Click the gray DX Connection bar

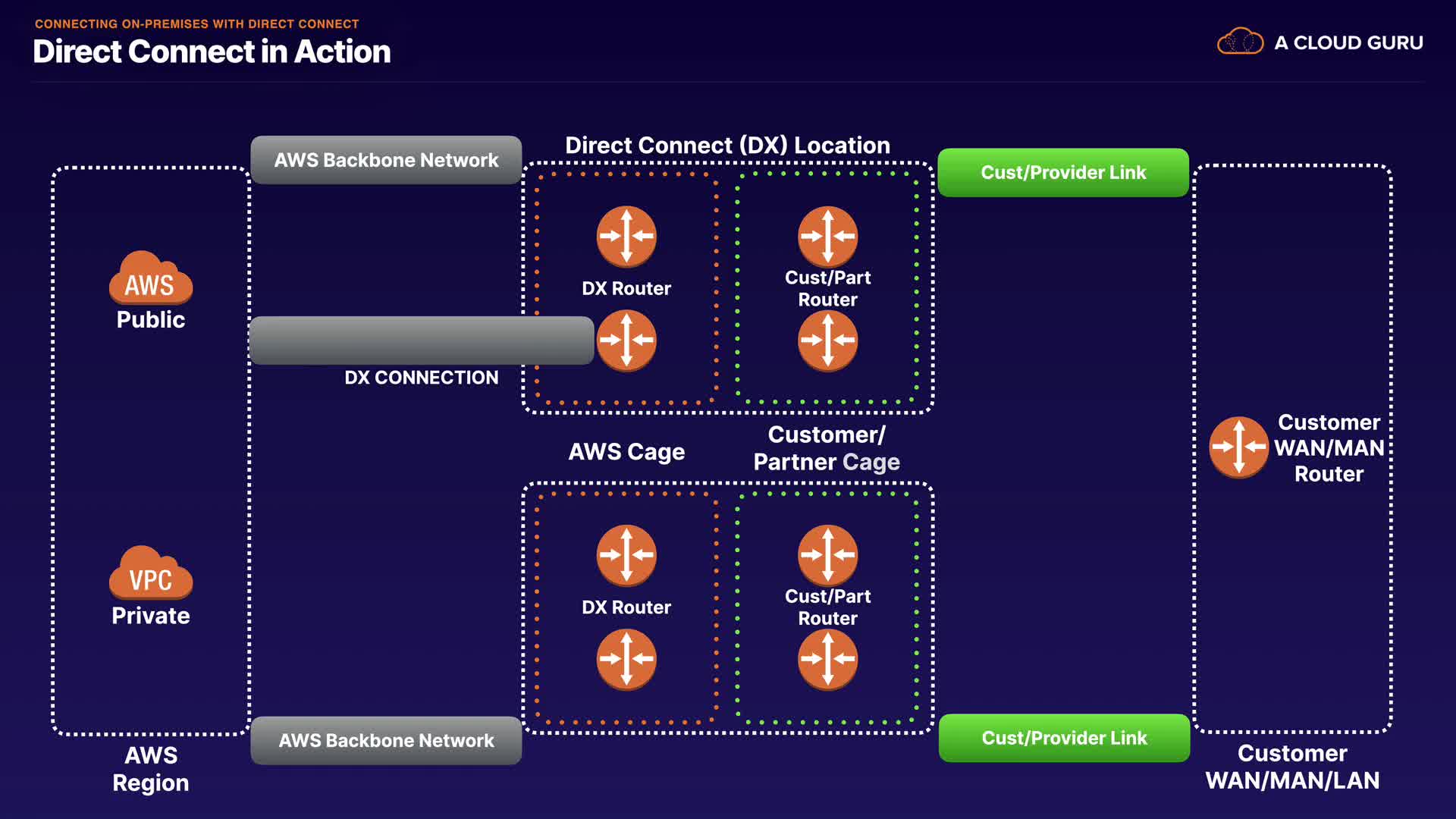[x=421, y=340]
